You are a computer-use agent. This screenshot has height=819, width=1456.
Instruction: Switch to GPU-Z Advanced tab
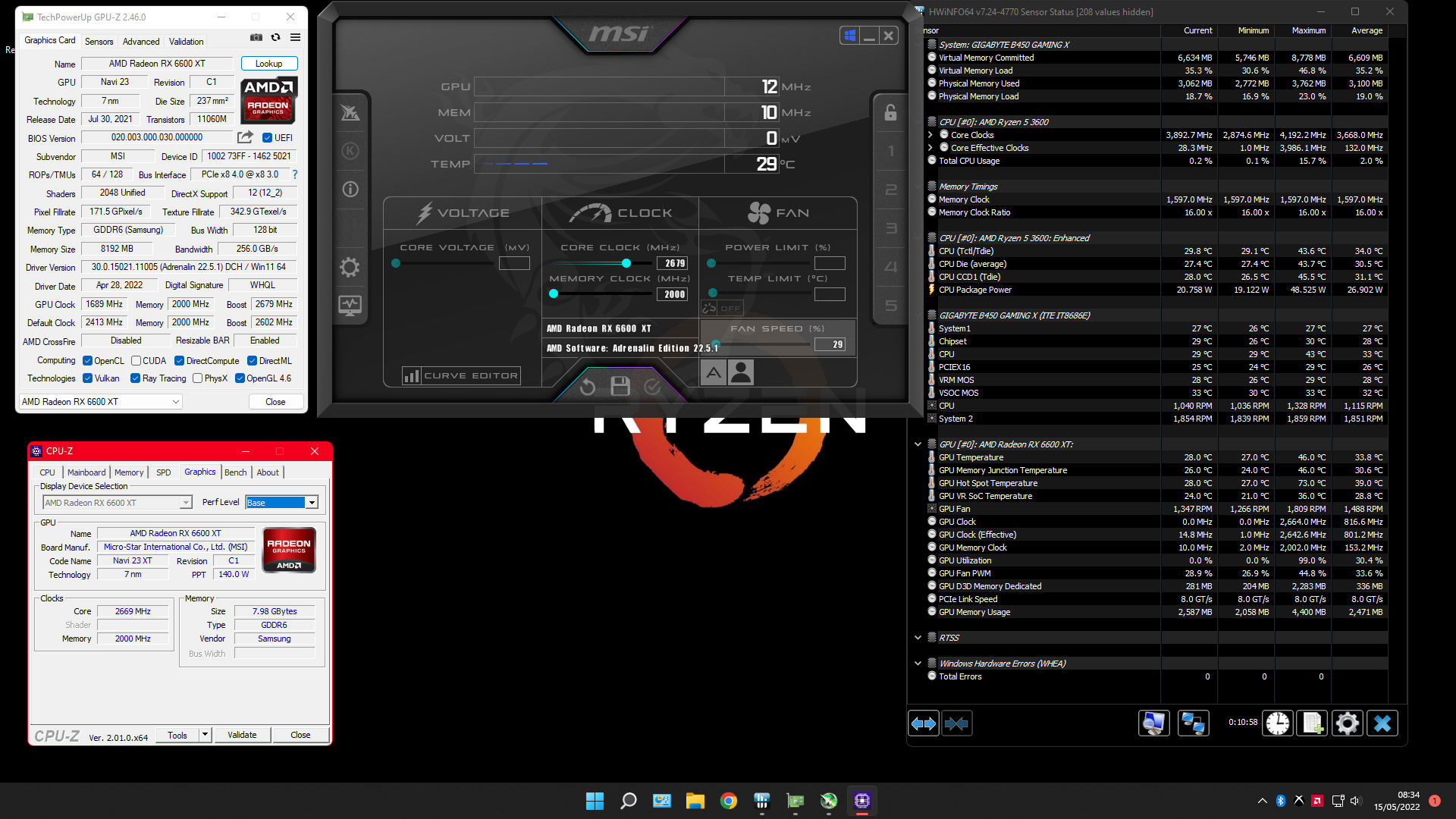click(x=141, y=42)
